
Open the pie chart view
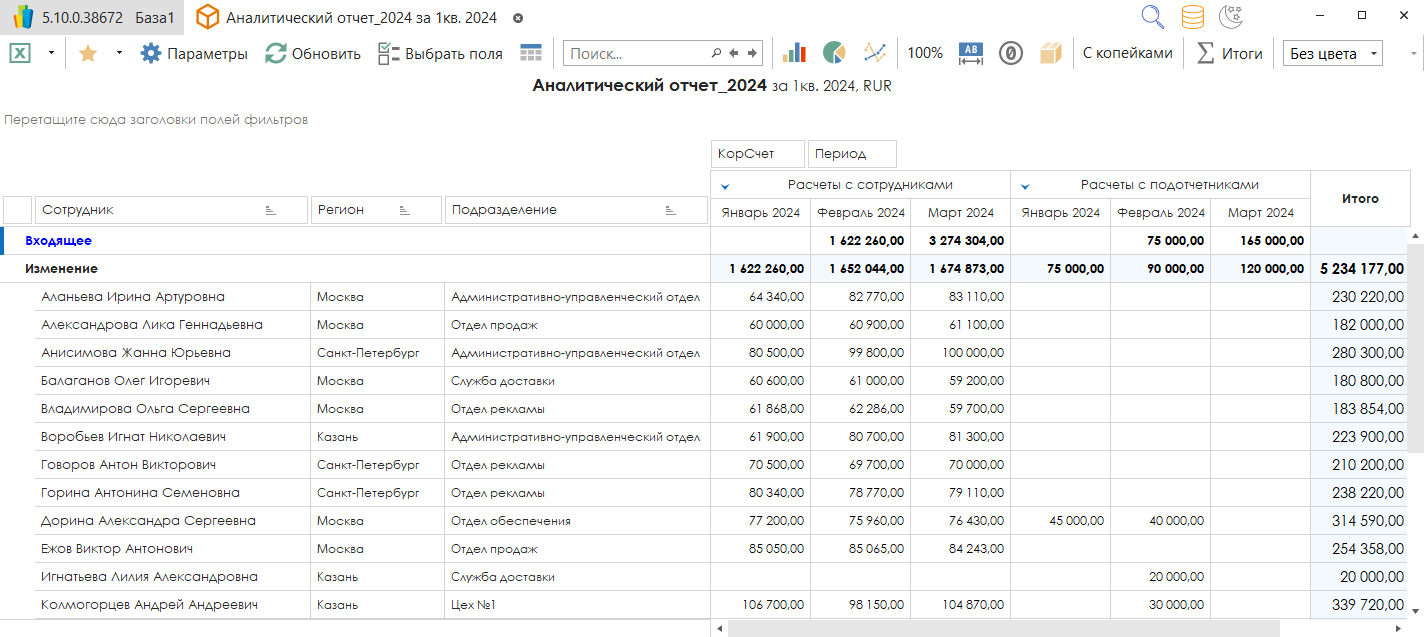click(x=834, y=53)
